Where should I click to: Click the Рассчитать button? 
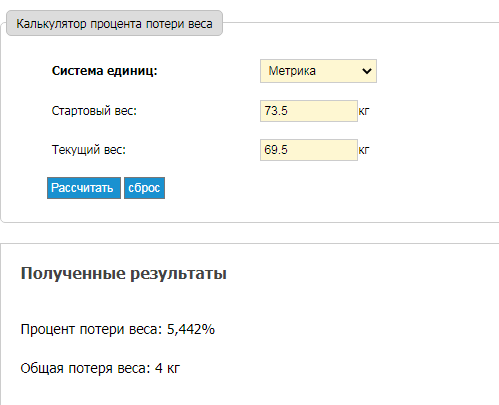(x=84, y=188)
